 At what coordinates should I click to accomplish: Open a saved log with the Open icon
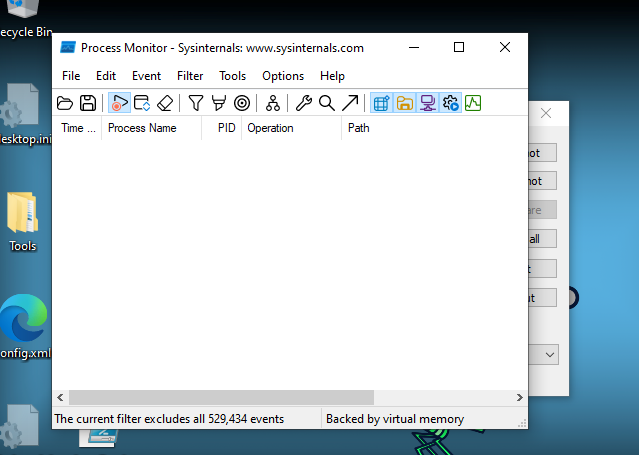click(x=65, y=103)
